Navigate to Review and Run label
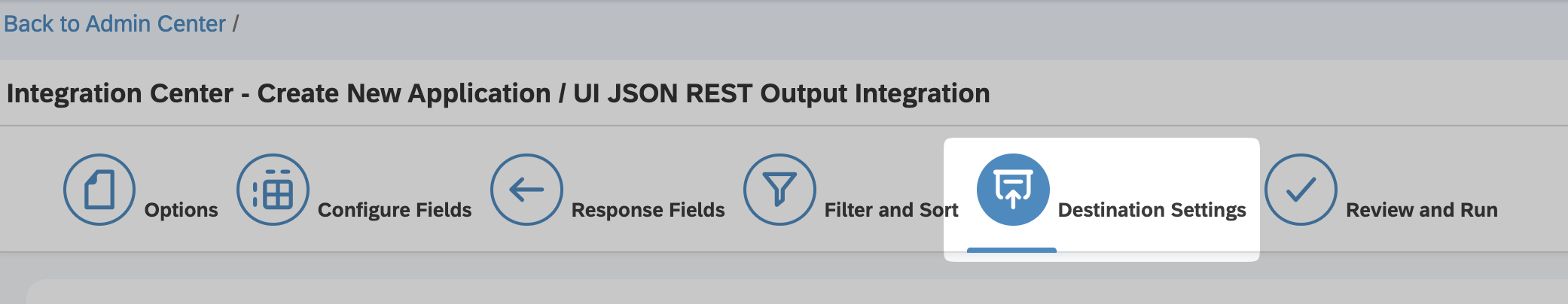 (1421, 210)
